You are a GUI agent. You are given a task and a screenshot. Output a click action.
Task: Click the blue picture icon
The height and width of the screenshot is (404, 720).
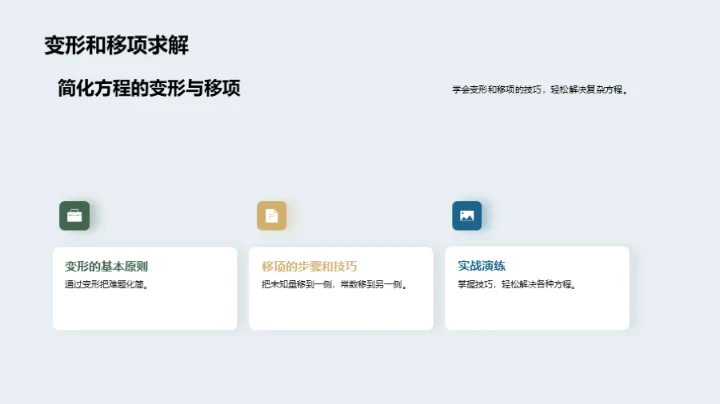click(x=467, y=216)
